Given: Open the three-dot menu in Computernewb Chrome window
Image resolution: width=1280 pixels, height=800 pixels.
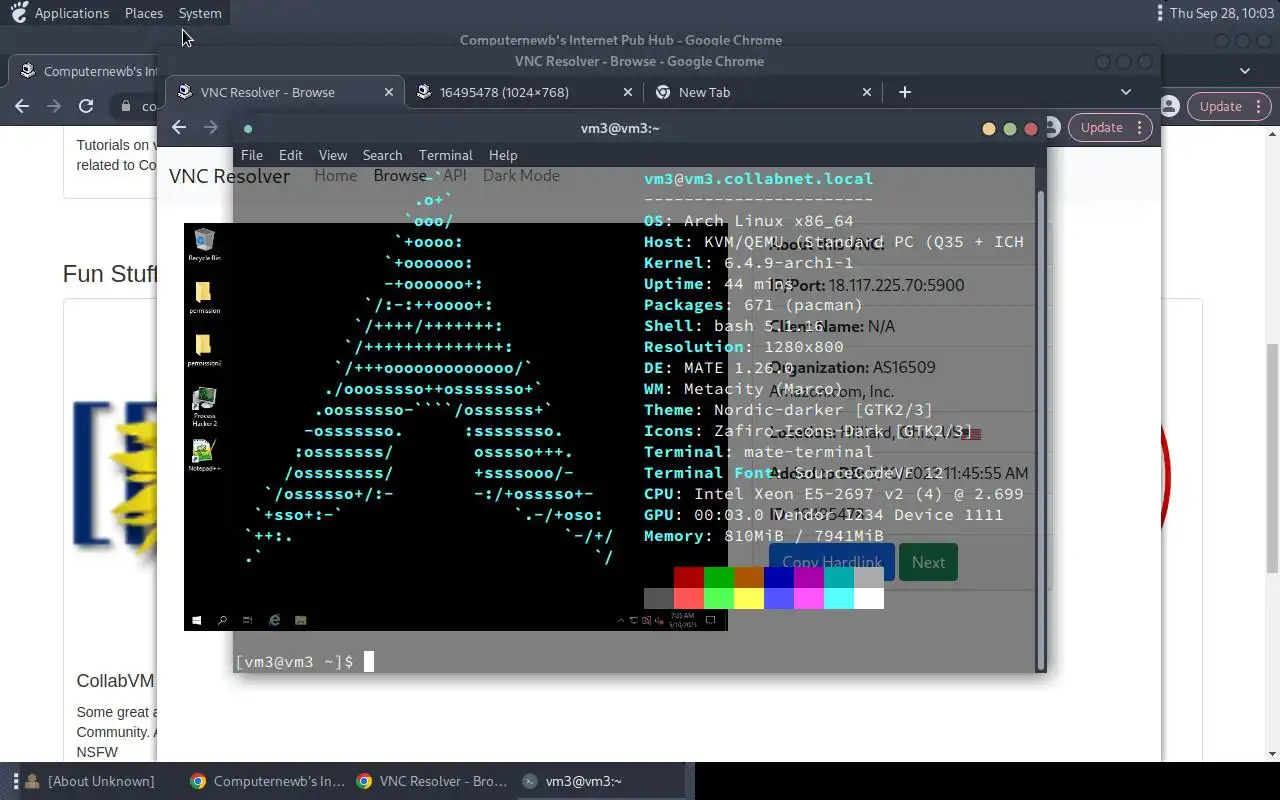Looking at the screenshot, I should 1259,106.
